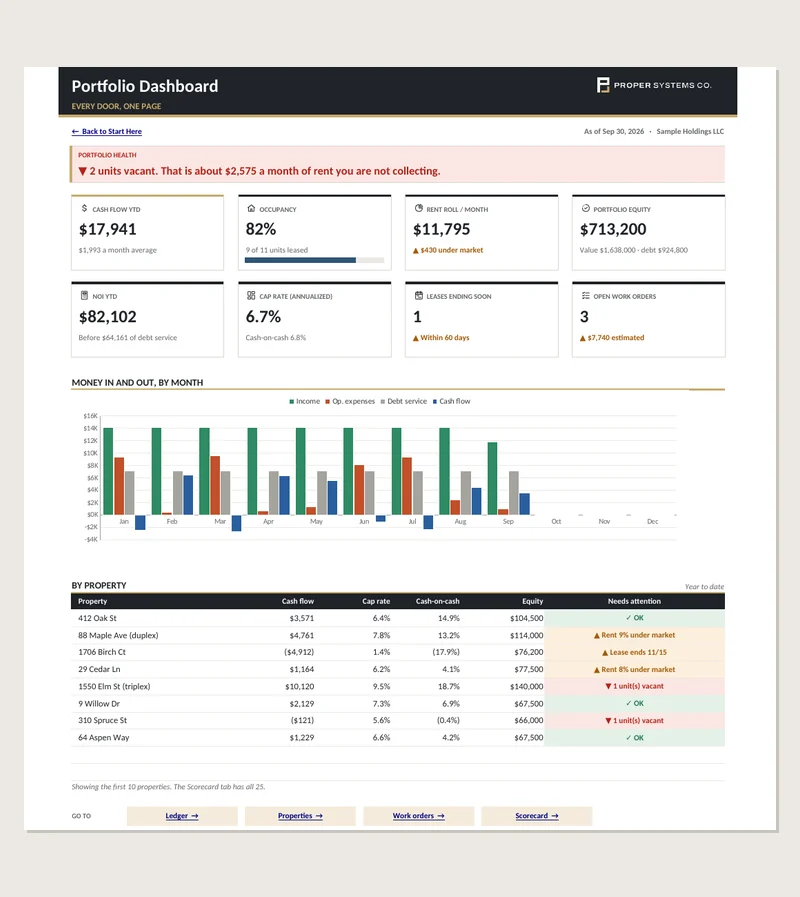Click the Property column header

click(x=93, y=601)
